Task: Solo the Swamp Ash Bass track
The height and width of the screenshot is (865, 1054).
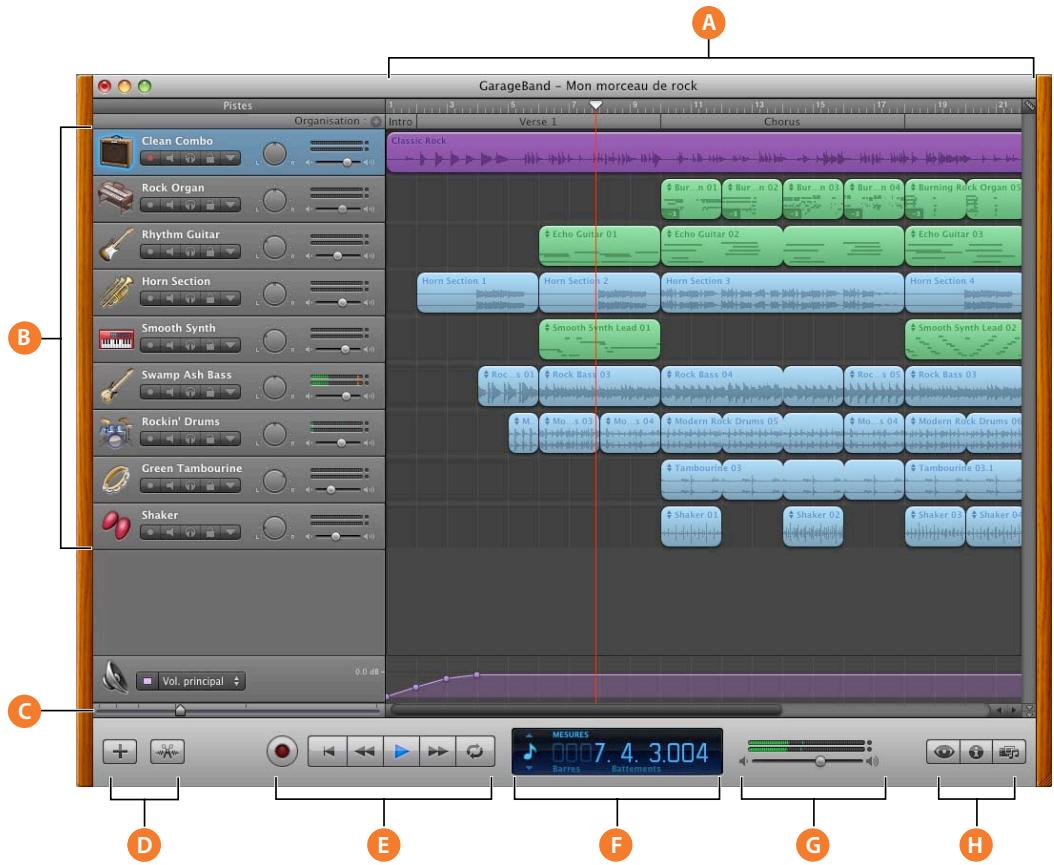Action: click(x=190, y=393)
